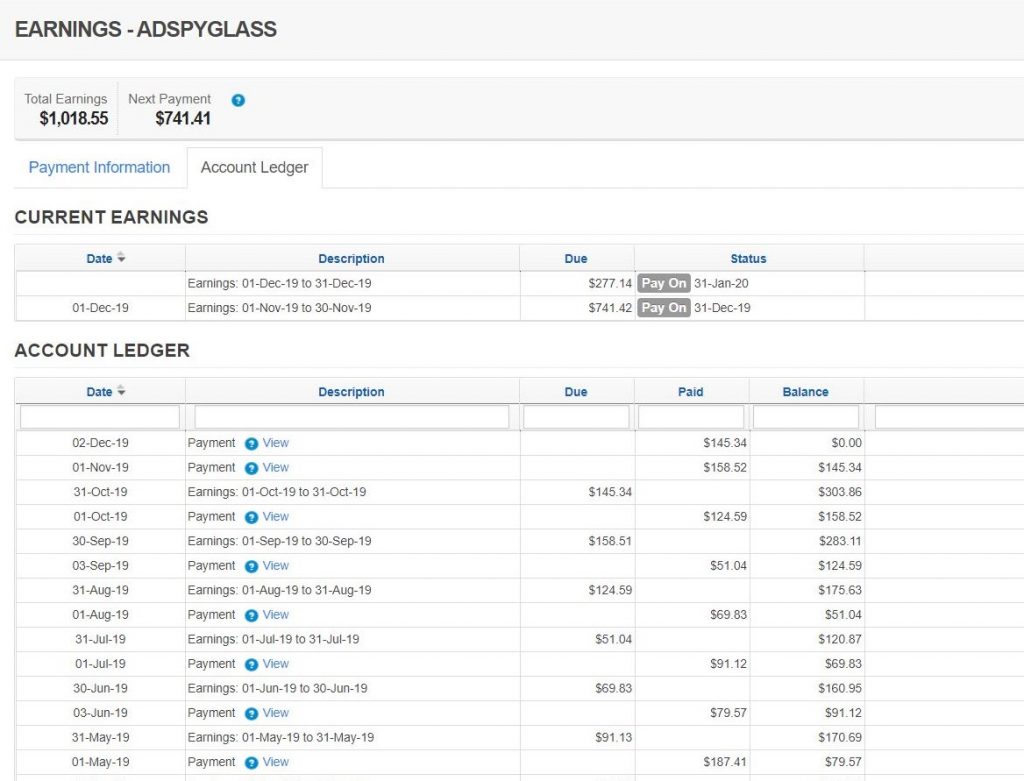This screenshot has height=781, width=1024.
Task: Click help icon on 03-Sep-19 payment row
Action: (x=251, y=566)
